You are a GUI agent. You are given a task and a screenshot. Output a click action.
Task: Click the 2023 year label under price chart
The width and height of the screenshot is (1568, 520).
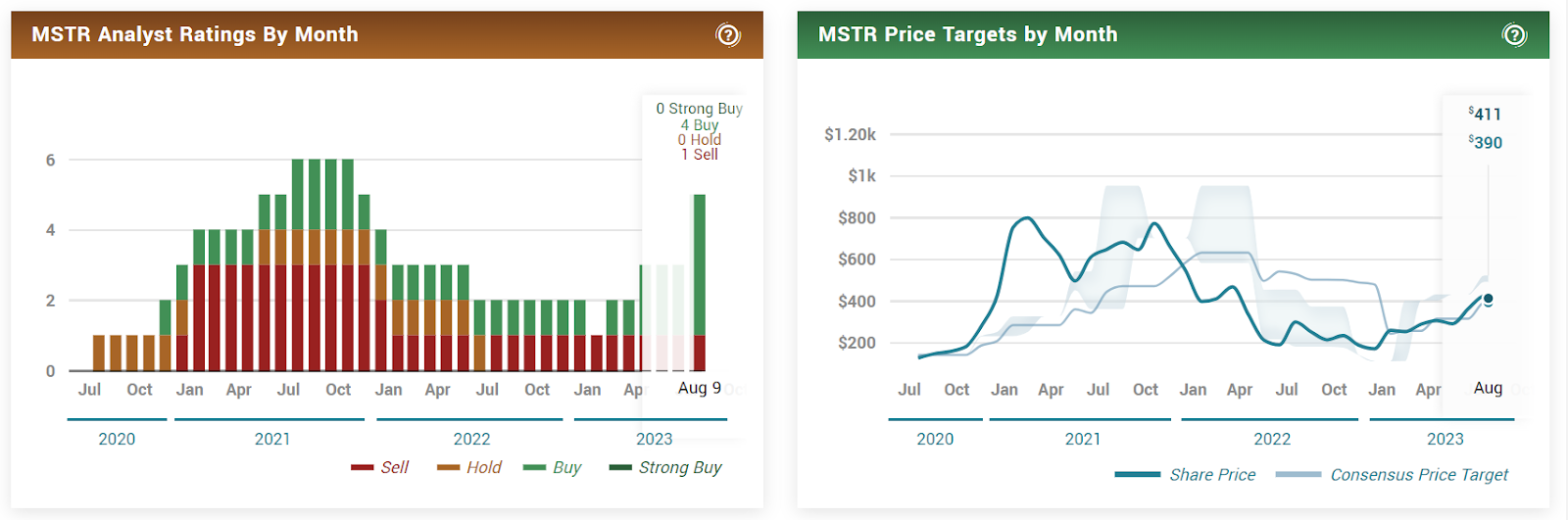pos(1445,439)
